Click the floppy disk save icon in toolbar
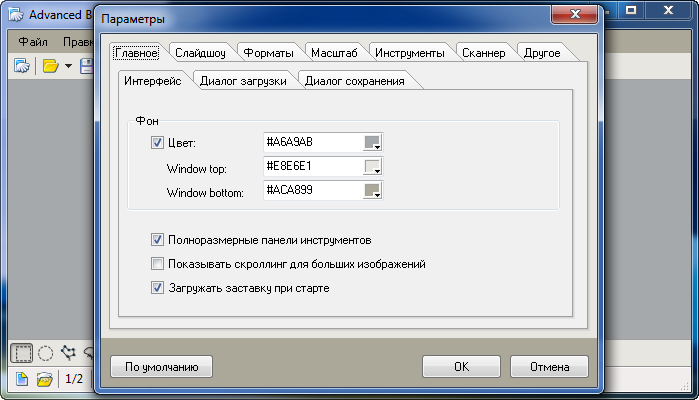The height and width of the screenshot is (400, 699). 86,66
